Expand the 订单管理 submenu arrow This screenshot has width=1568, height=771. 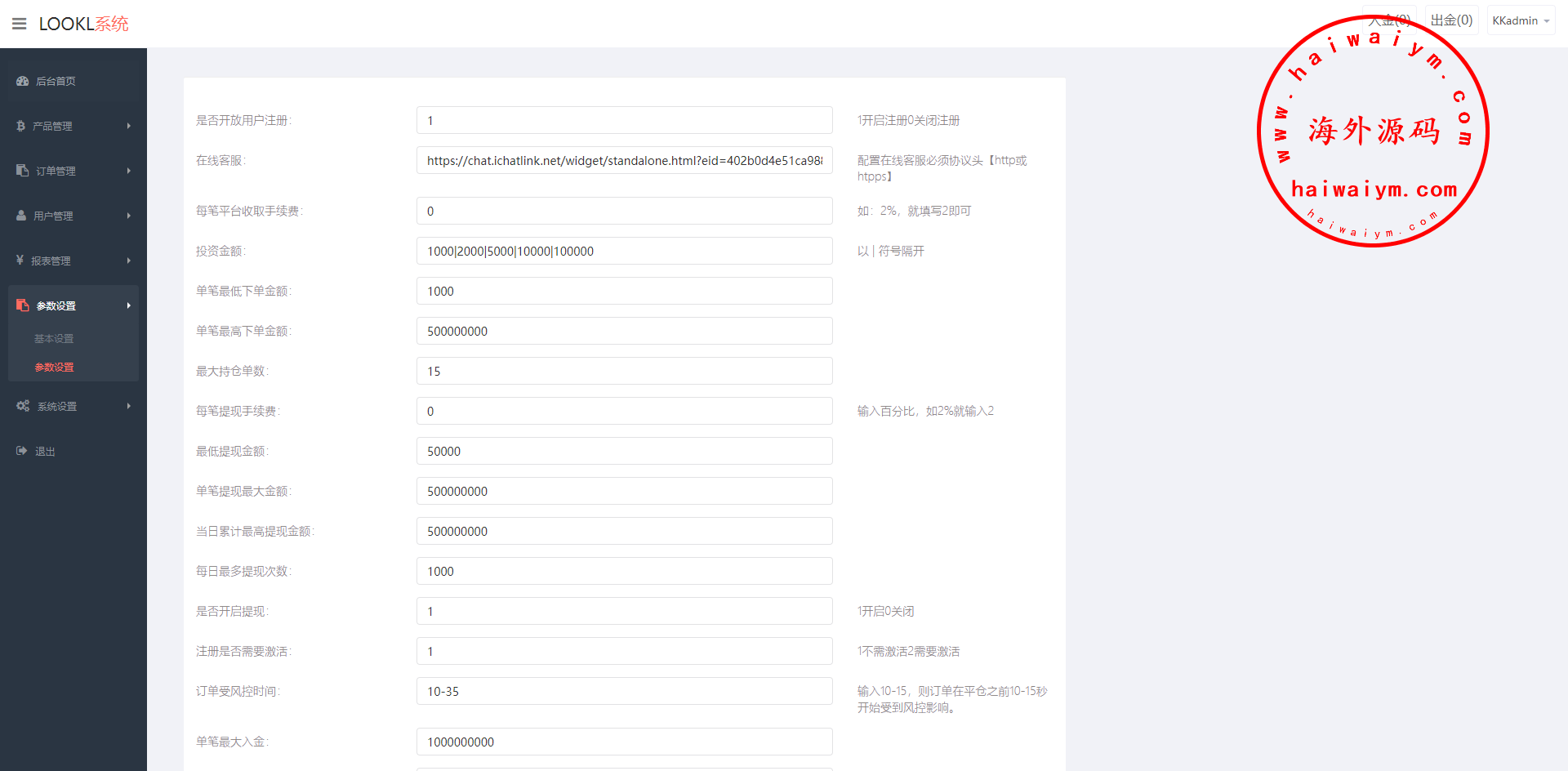[x=128, y=171]
